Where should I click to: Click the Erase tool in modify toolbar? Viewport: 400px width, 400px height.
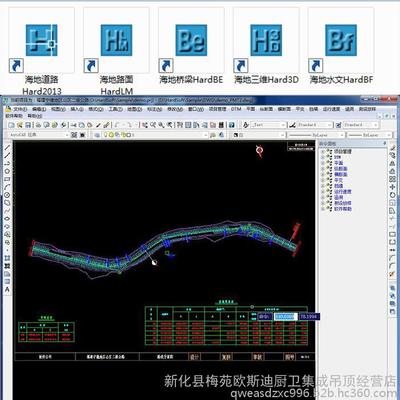click(393, 148)
